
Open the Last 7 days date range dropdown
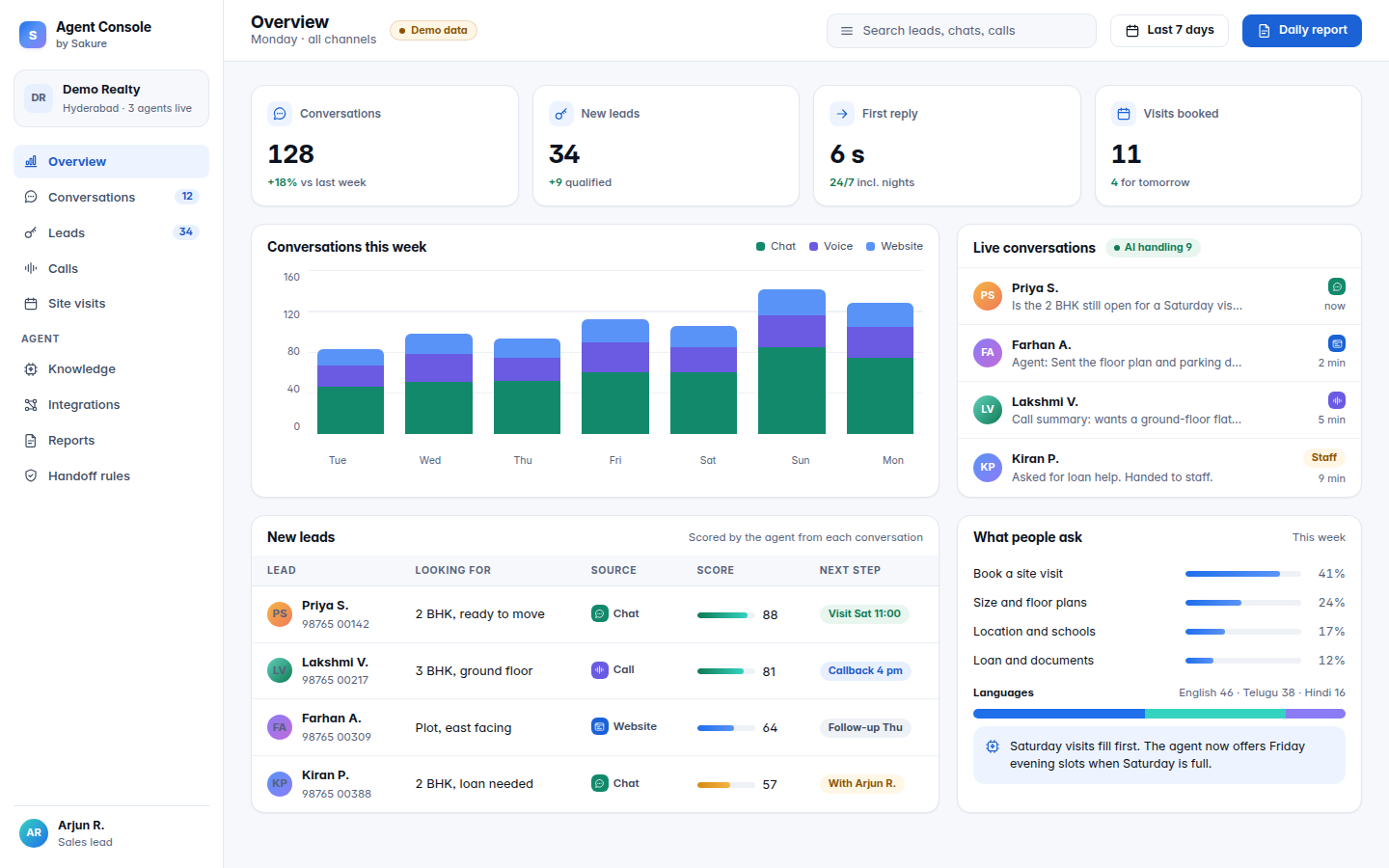pyautogui.click(x=1169, y=31)
